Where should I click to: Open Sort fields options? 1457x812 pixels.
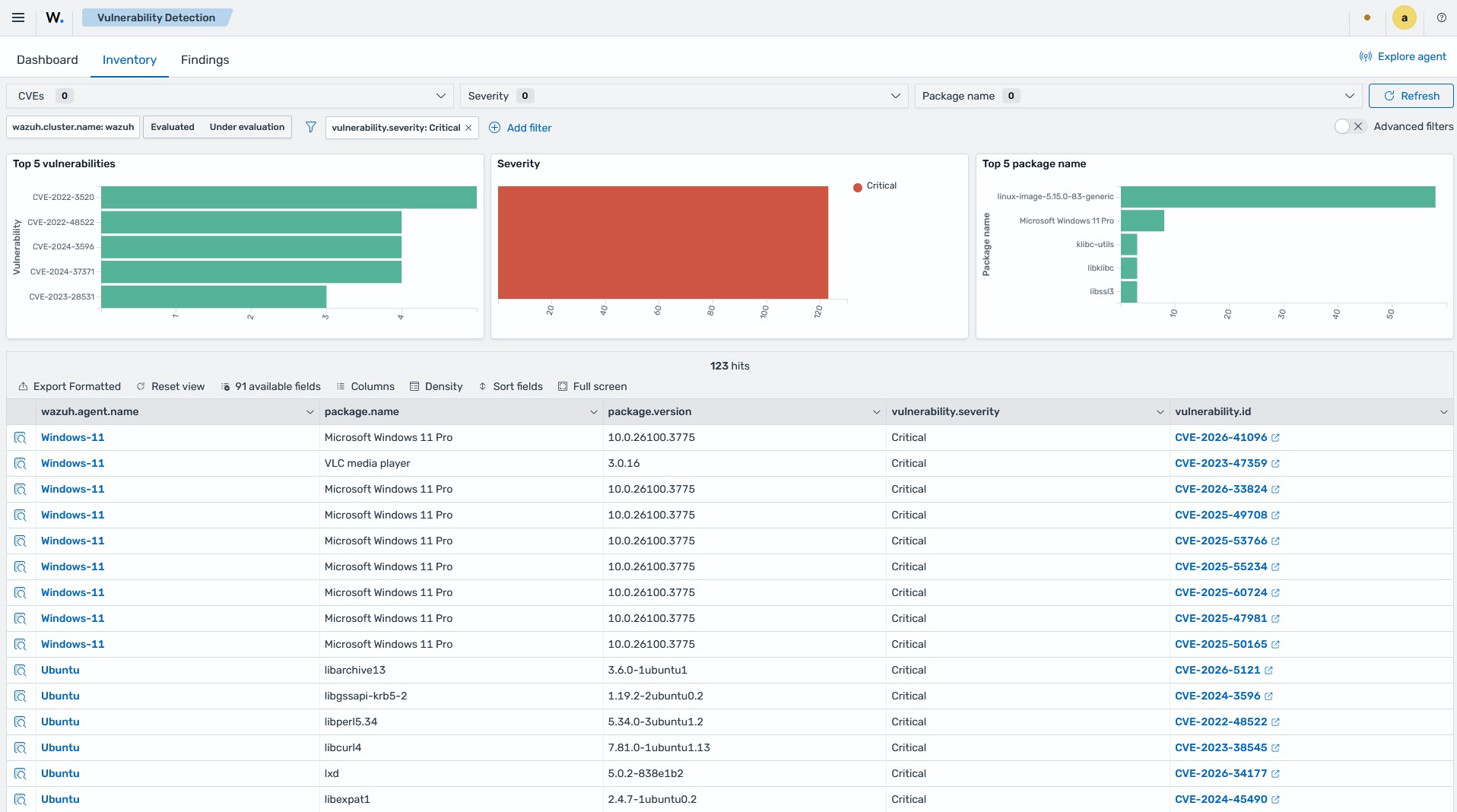pos(510,386)
